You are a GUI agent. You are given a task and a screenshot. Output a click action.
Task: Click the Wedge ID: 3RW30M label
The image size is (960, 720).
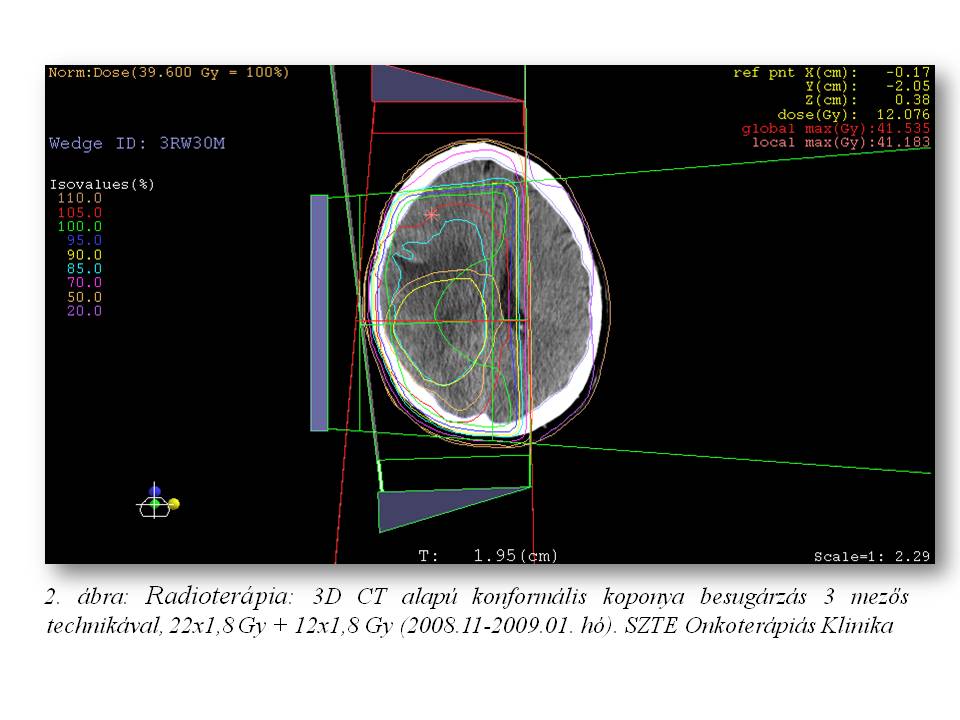point(137,144)
